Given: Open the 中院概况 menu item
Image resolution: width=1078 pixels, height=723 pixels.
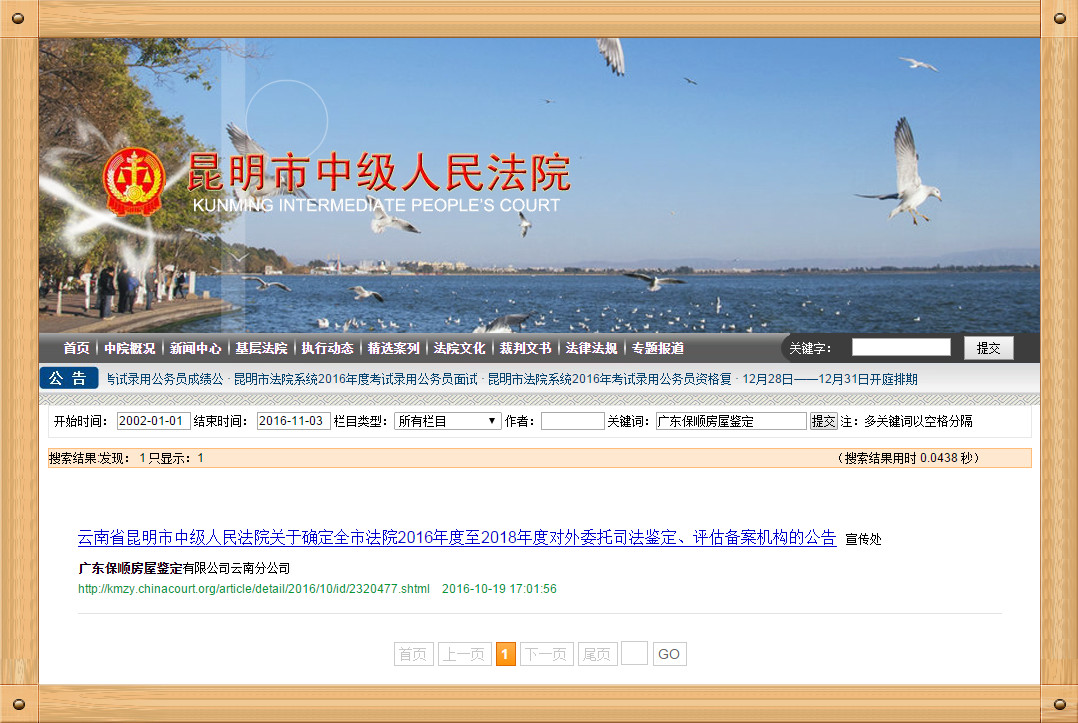Looking at the screenshot, I should click(129, 348).
